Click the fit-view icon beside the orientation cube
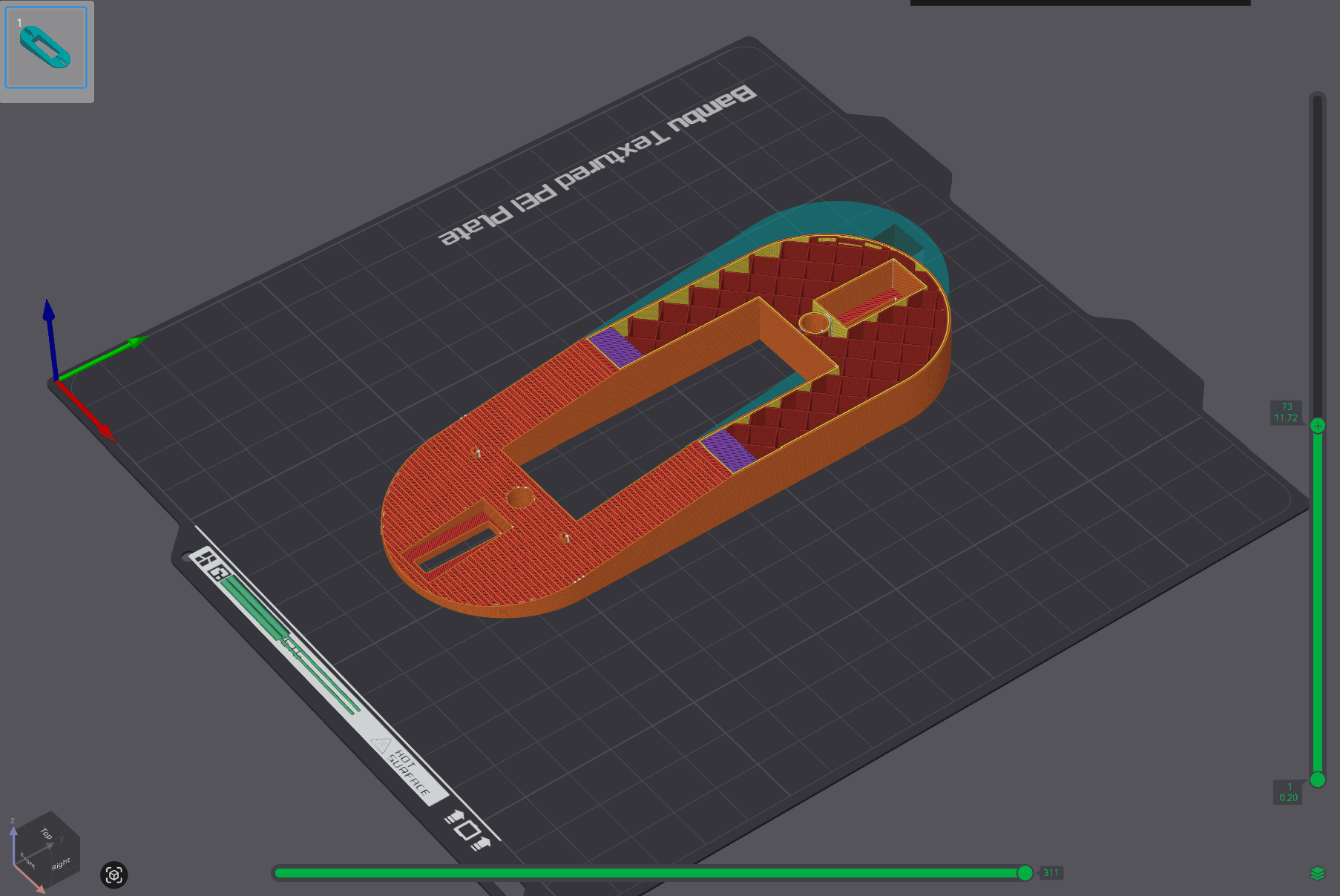 tap(115, 876)
